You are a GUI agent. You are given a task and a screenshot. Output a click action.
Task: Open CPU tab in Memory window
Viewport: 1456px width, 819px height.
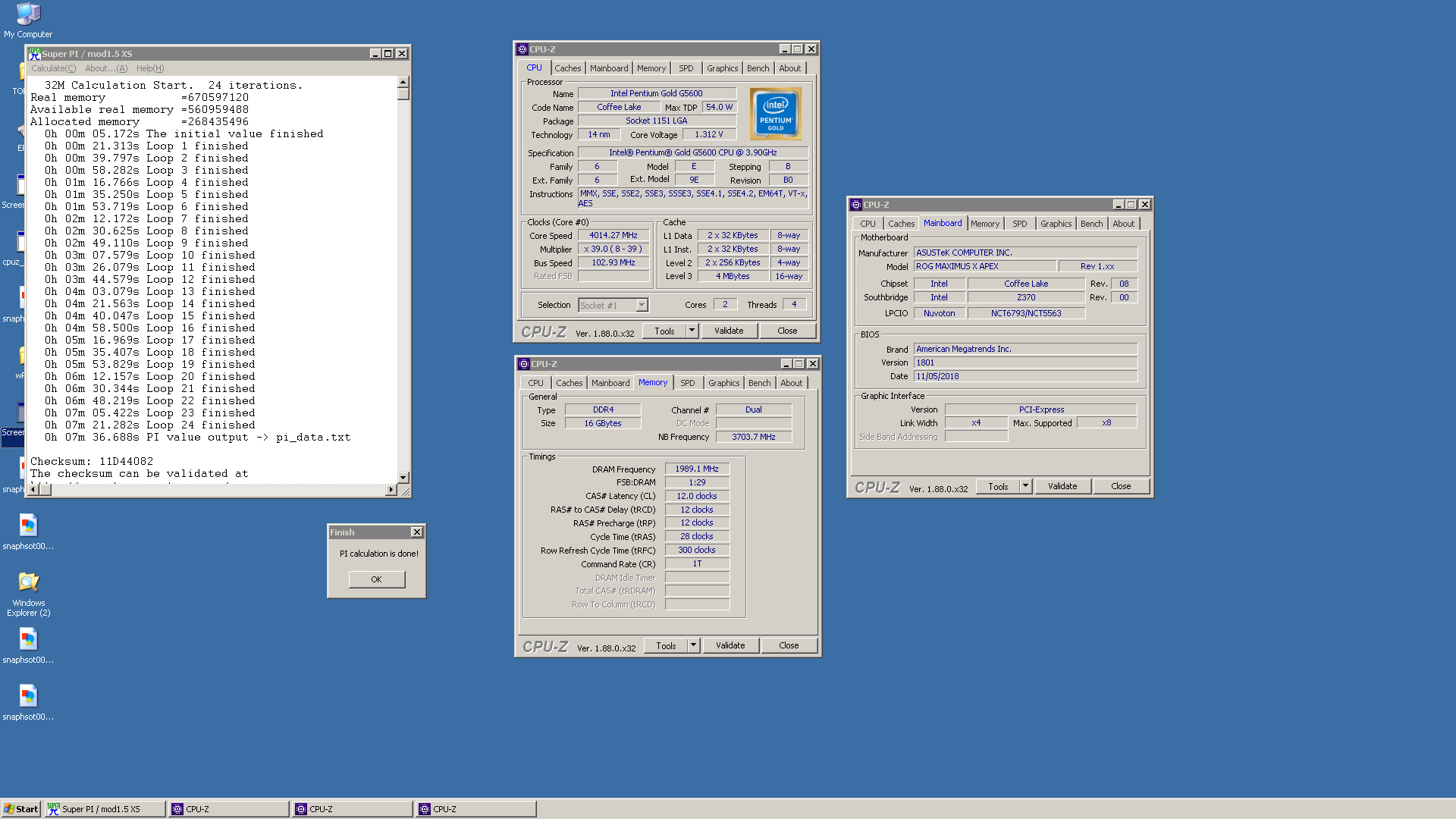(536, 383)
